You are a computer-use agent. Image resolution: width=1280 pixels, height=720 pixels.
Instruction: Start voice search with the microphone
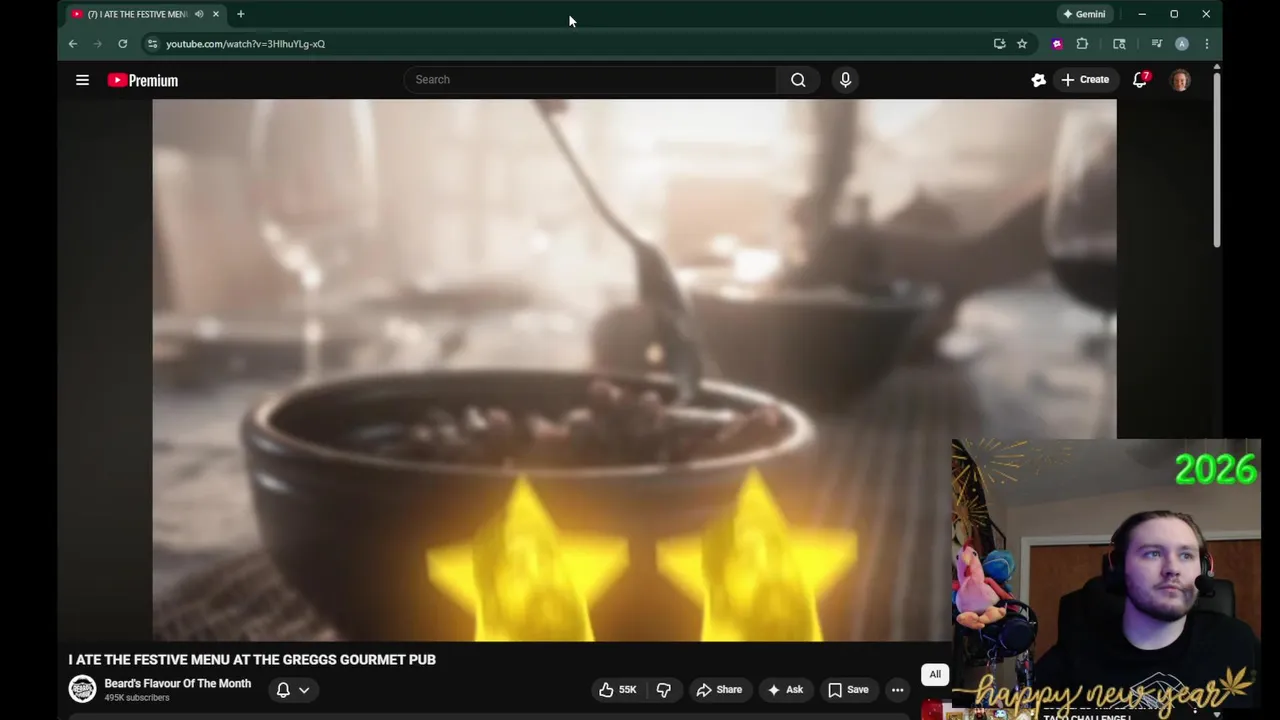(845, 80)
